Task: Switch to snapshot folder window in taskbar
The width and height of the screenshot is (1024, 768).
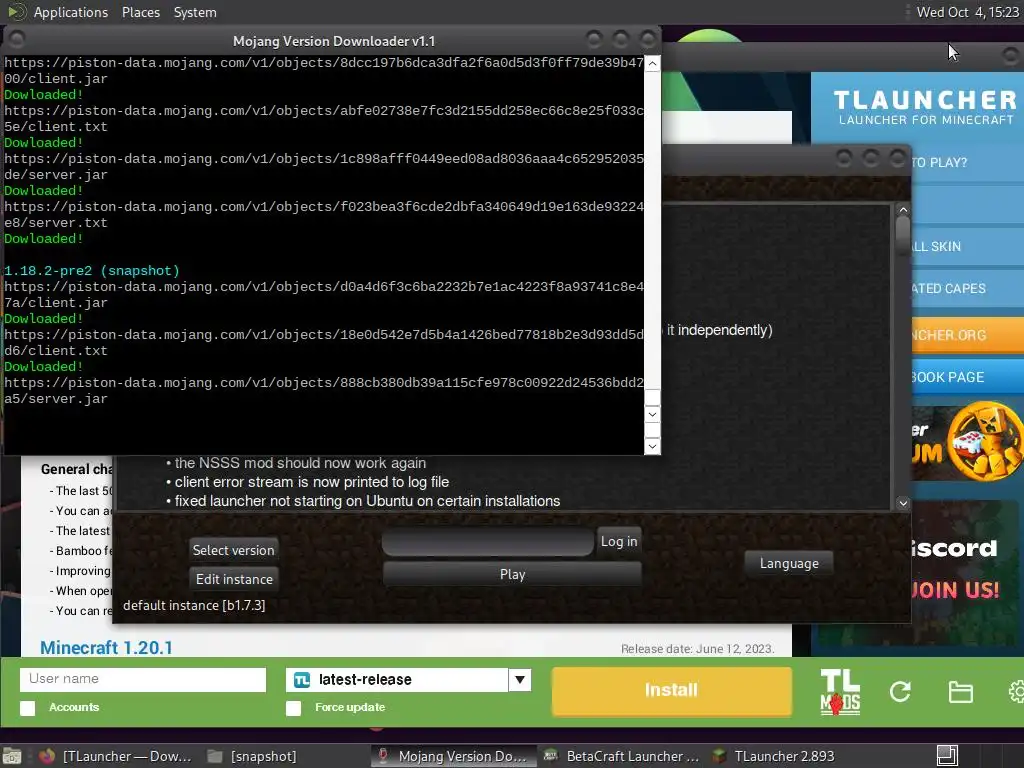Action: [253, 756]
